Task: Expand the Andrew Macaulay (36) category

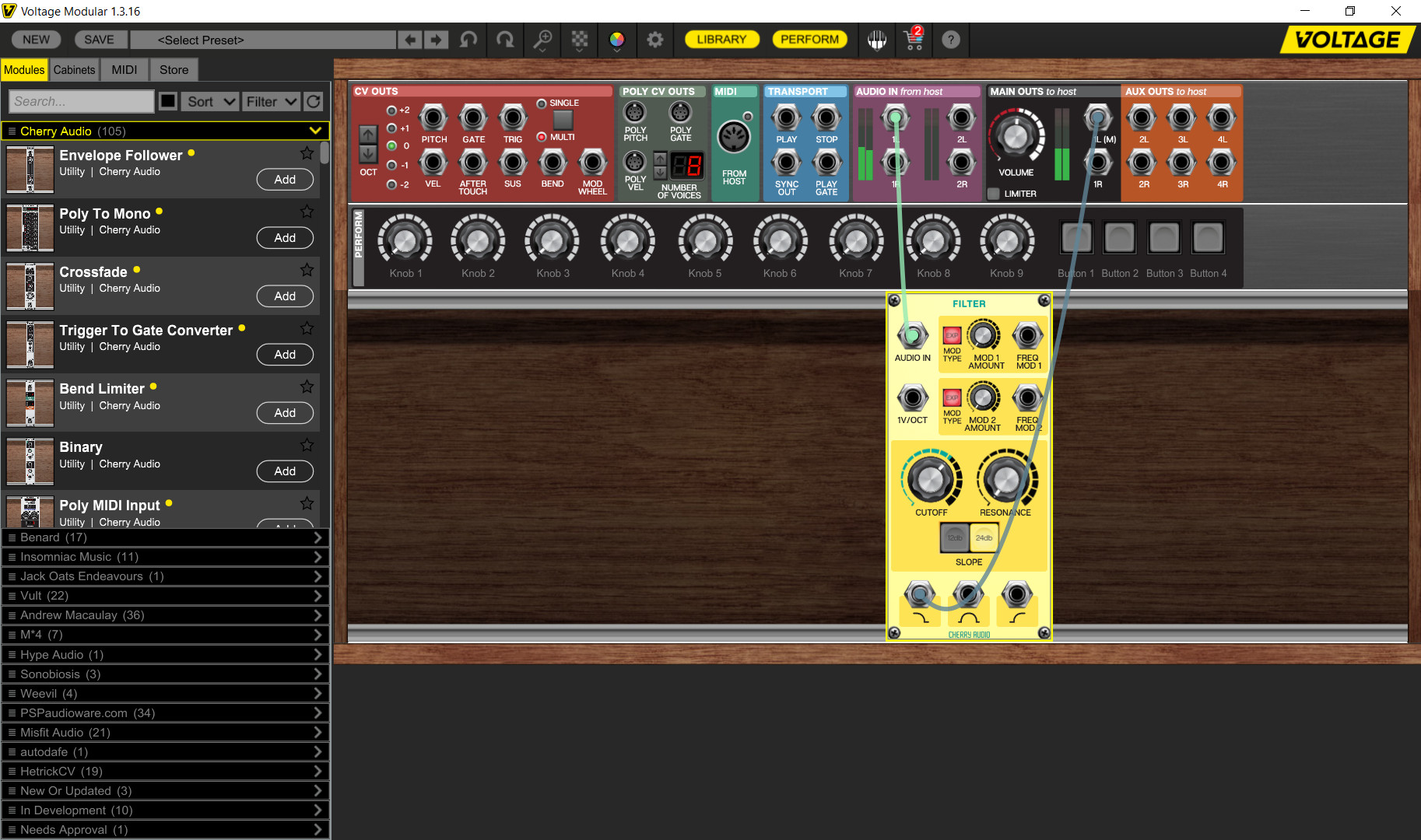Action: pos(165,615)
